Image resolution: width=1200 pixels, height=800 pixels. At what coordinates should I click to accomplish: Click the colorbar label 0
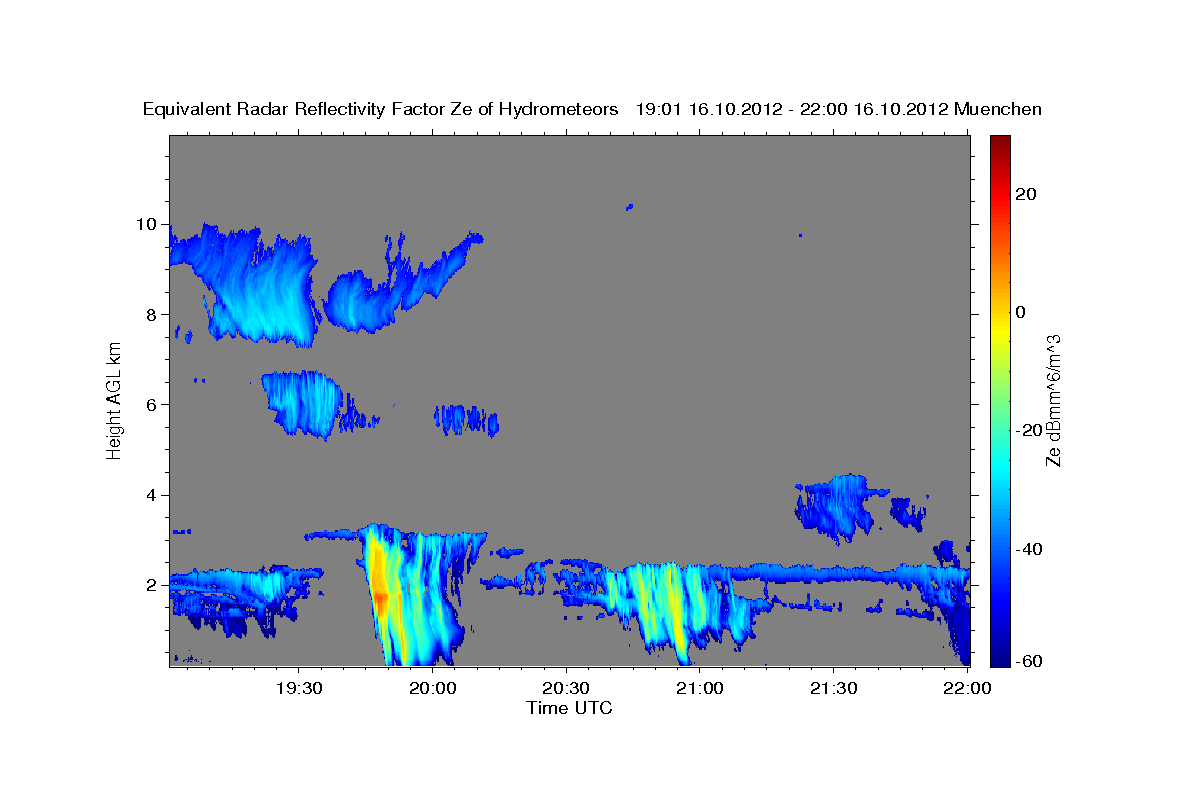tap(1020, 312)
